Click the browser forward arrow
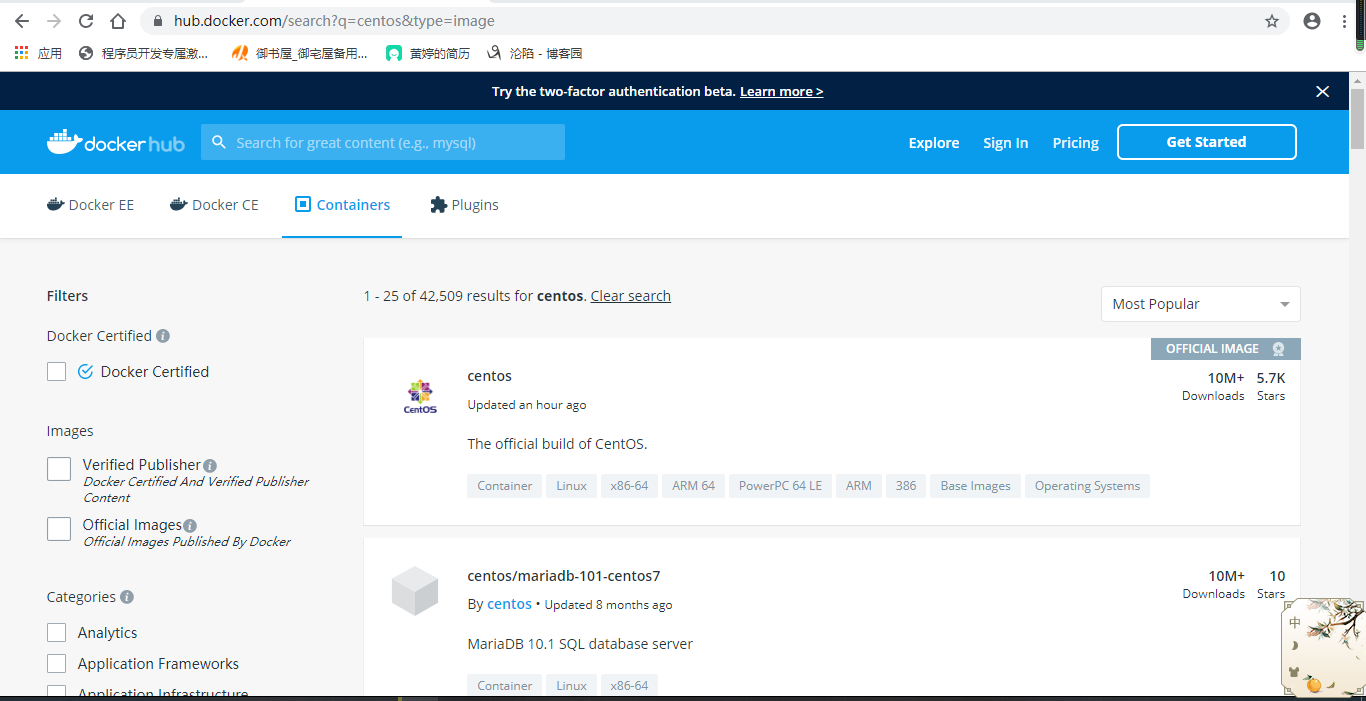 [x=54, y=21]
